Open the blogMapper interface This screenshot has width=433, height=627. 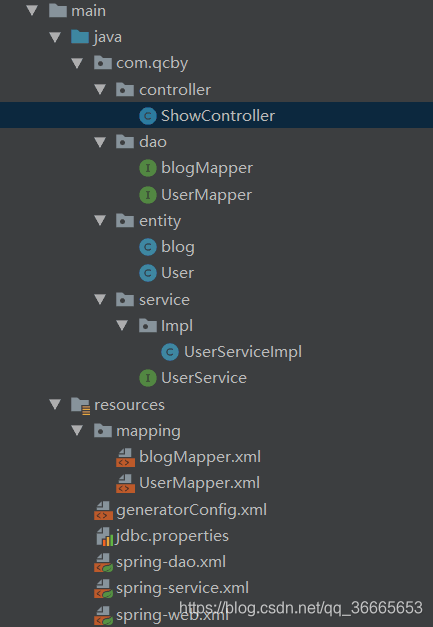pos(207,168)
